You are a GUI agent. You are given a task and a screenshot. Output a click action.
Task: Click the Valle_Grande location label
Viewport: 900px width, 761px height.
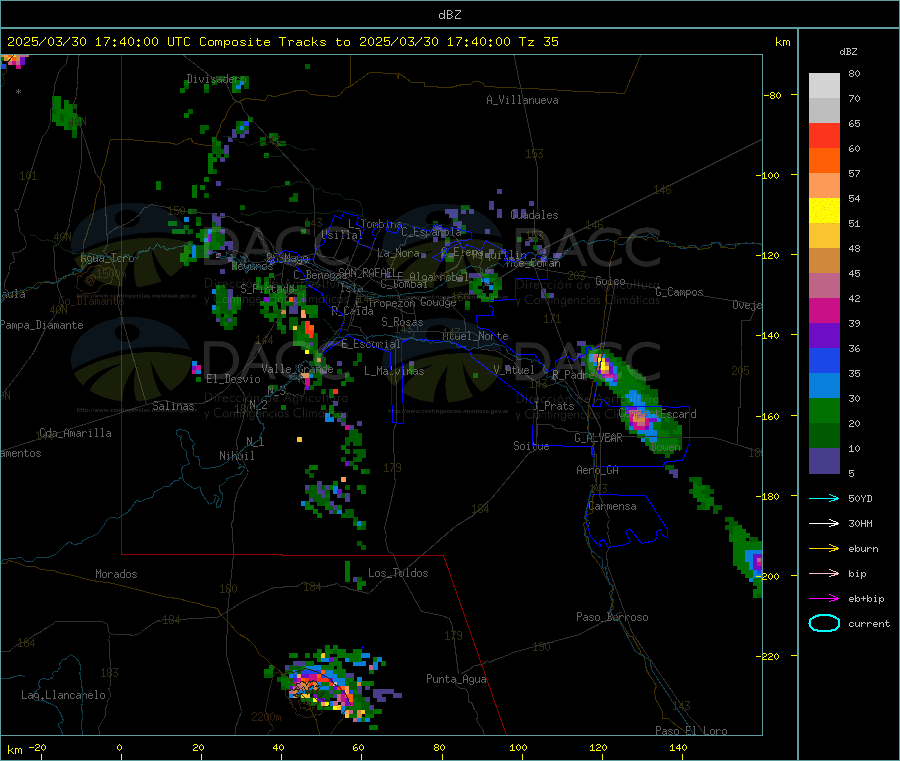coord(297,369)
